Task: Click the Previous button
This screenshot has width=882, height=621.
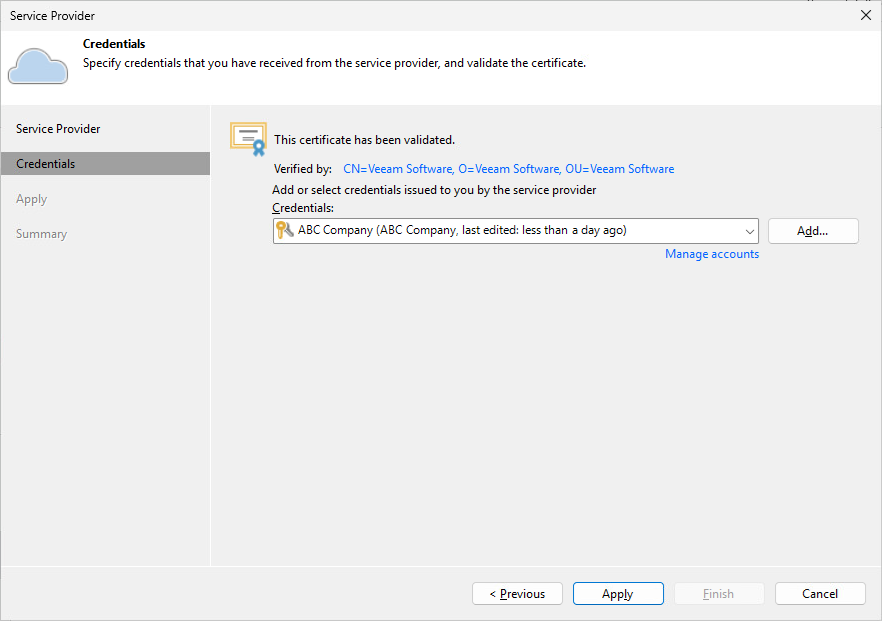Action: [x=517, y=593]
